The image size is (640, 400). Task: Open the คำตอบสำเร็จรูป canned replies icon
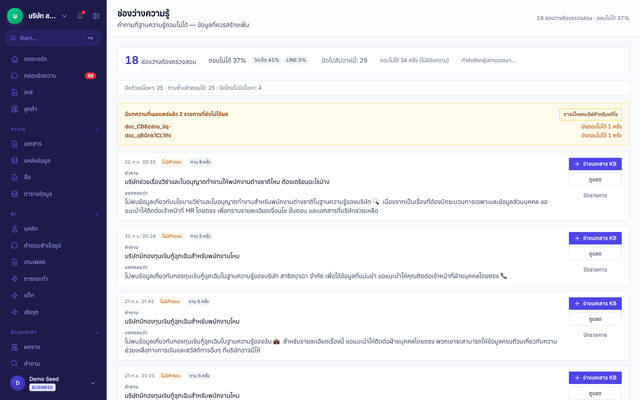point(15,246)
